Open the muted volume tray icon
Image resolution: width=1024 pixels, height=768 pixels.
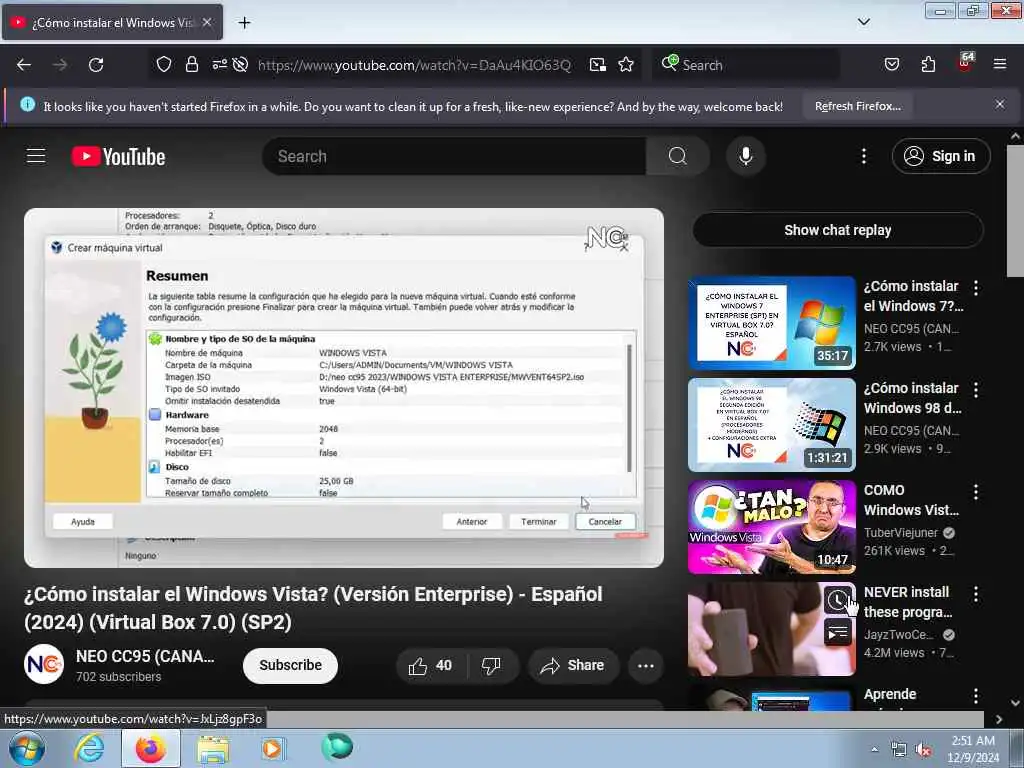click(x=923, y=750)
